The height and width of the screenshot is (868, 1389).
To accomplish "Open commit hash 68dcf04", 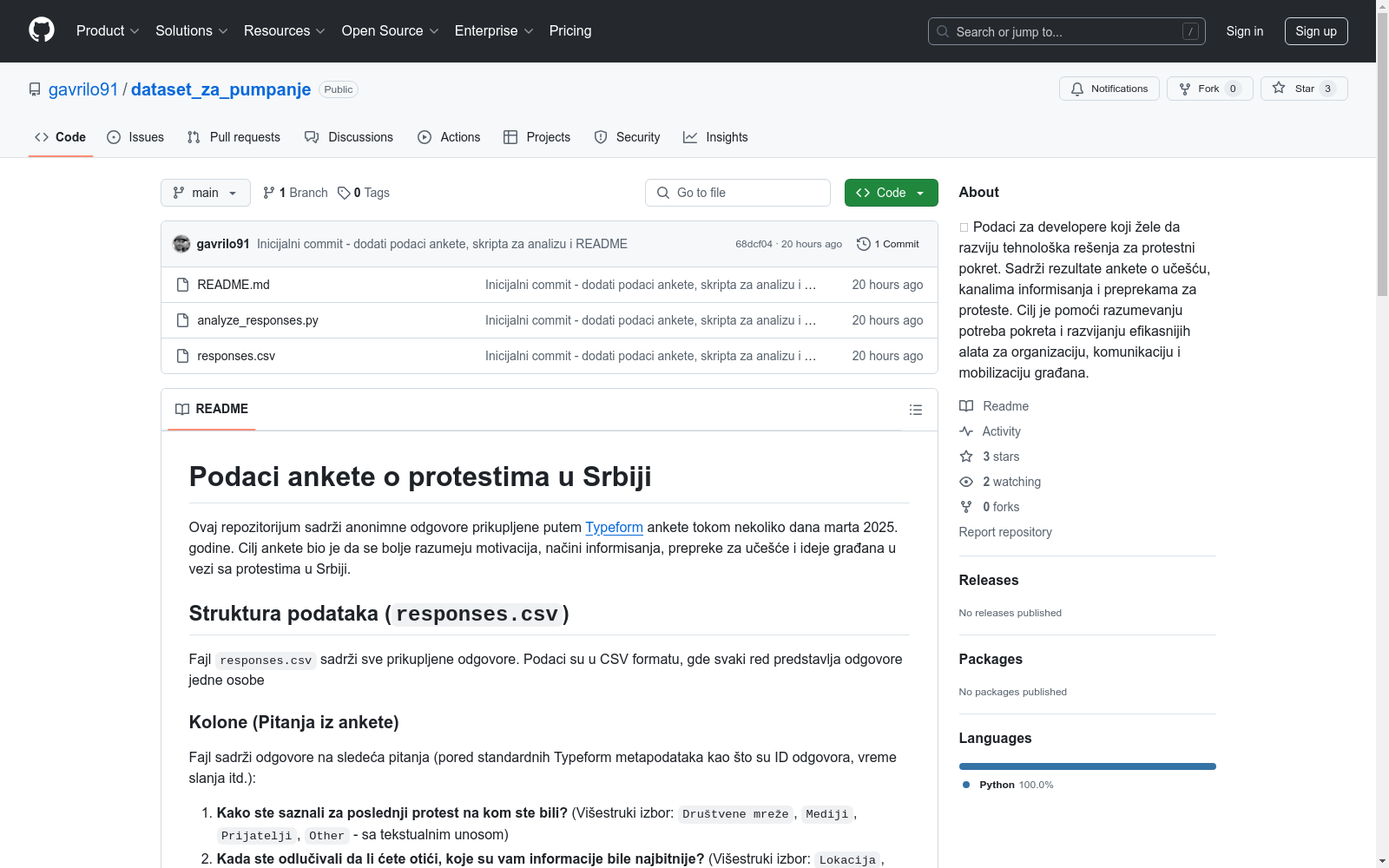I will (754, 244).
